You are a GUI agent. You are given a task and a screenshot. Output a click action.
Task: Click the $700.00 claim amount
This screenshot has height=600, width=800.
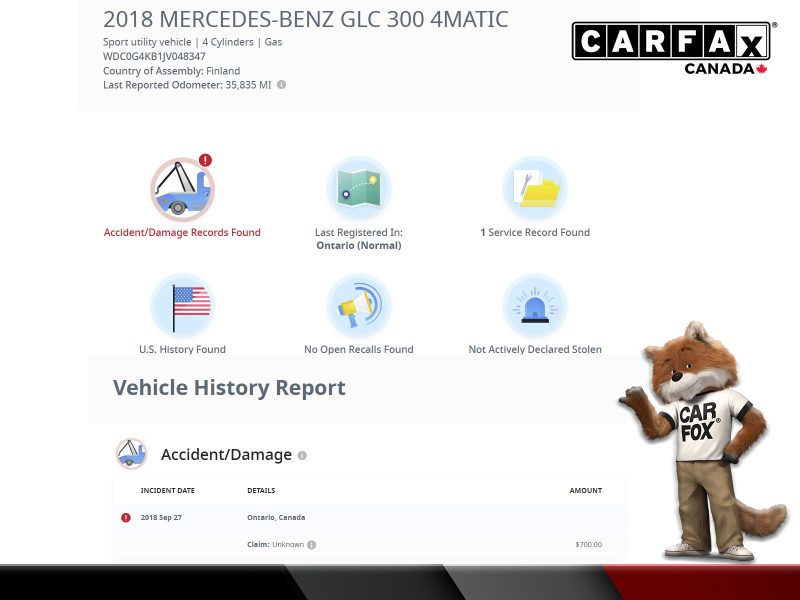(588, 545)
